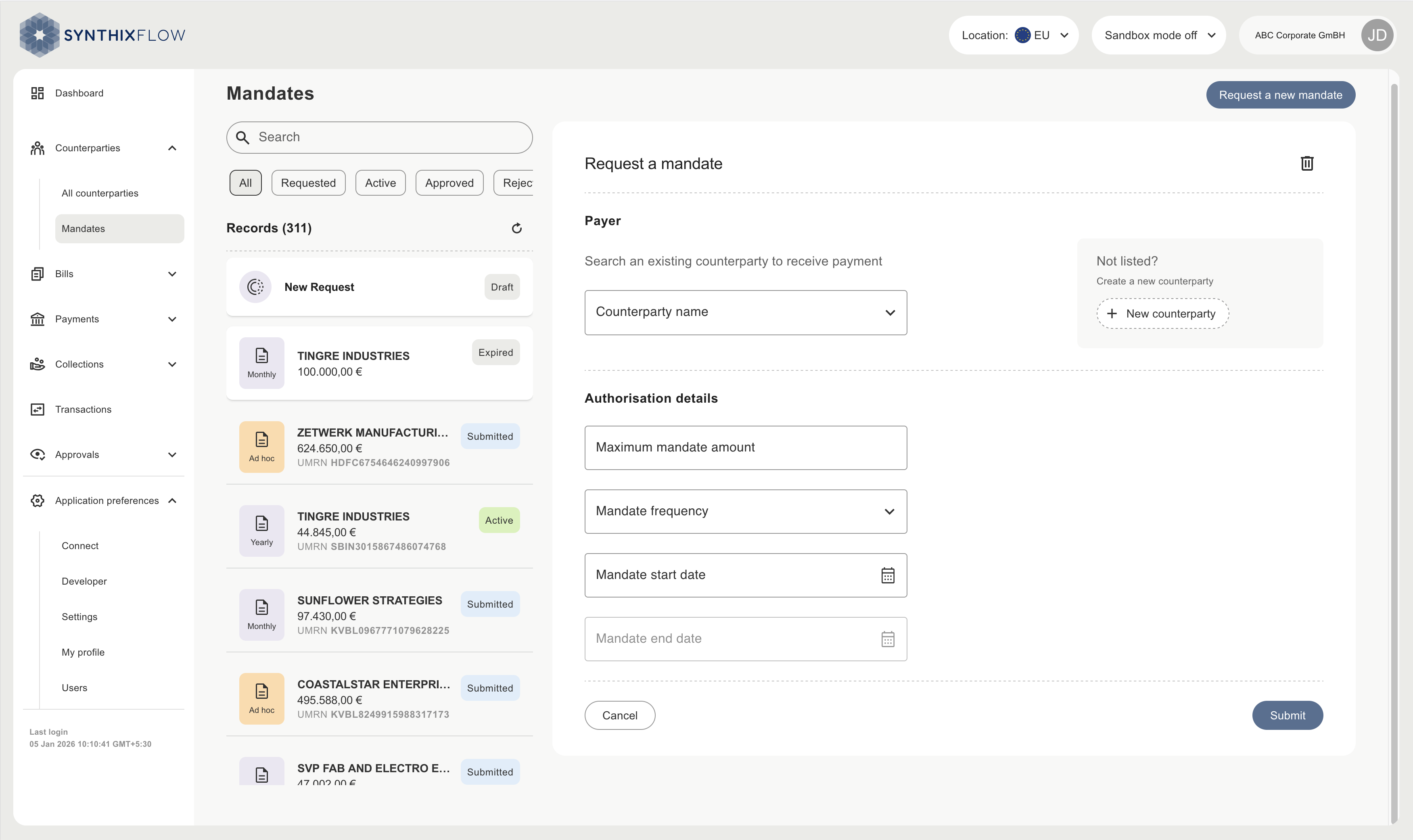This screenshot has height=840, width=1413.
Task: Select the Active filter tab
Action: click(380, 183)
